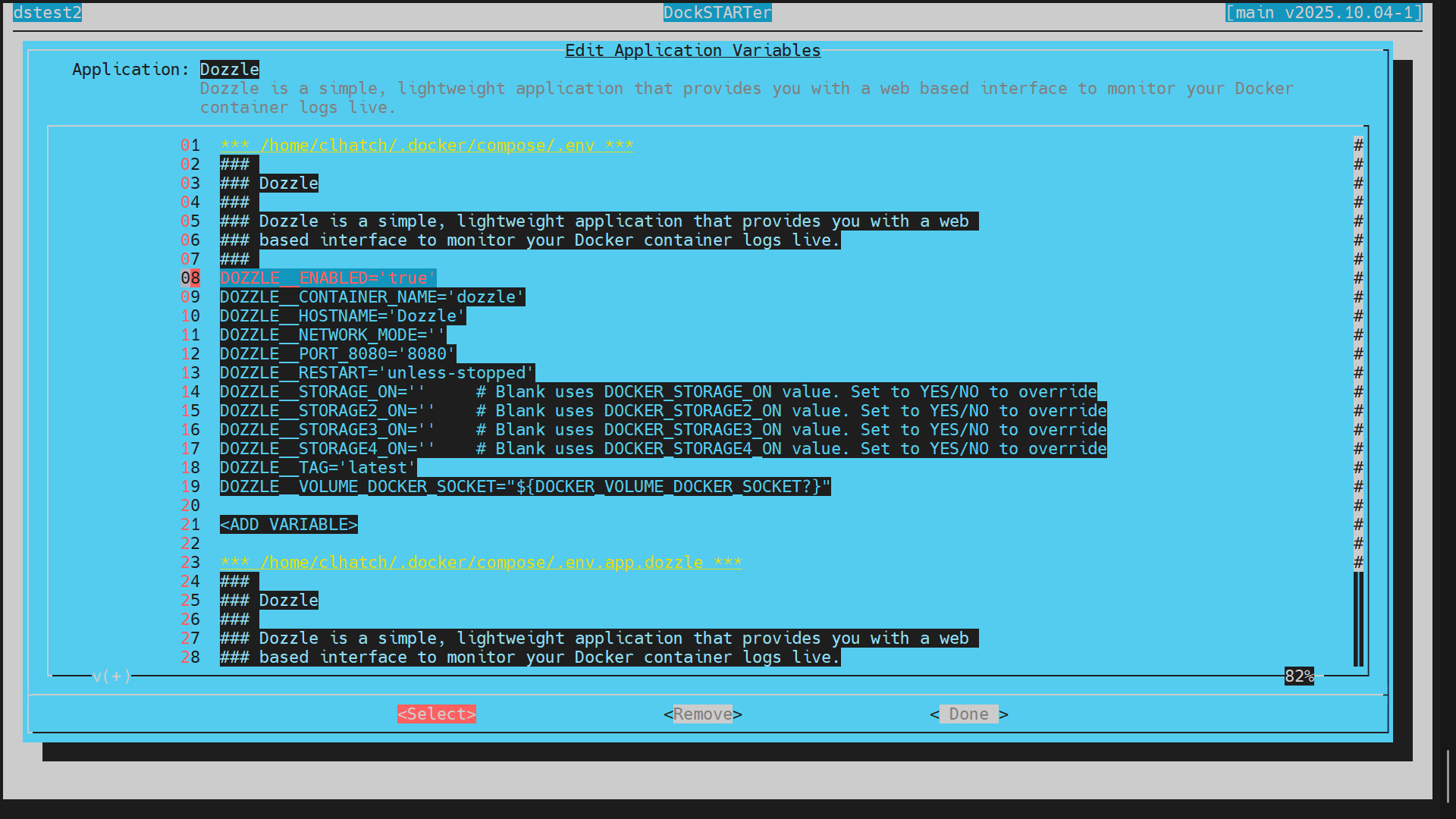The height and width of the screenshot is (819, 1456).
Task: Select the DOZZLE__CONTAINER_NAME variable line
Action: (372, 297)
